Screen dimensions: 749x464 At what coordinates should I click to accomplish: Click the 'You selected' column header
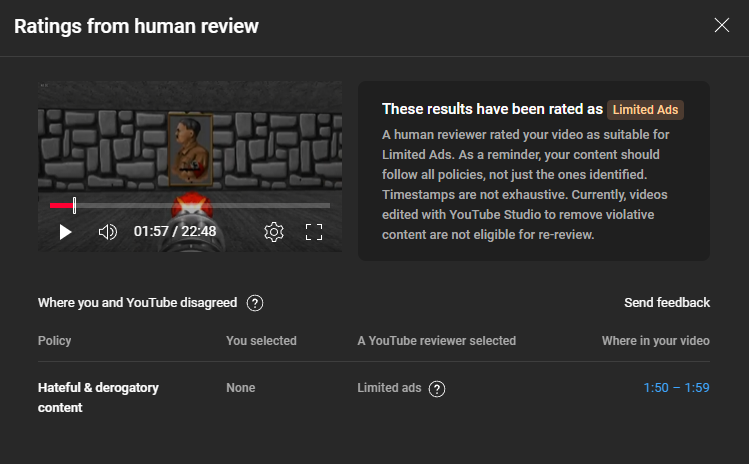pyautogui.click(x=261, y=341)
